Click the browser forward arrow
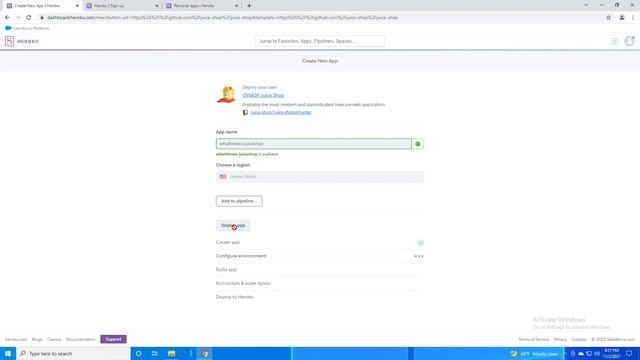The image size is (640, 360). coord(18,18)
